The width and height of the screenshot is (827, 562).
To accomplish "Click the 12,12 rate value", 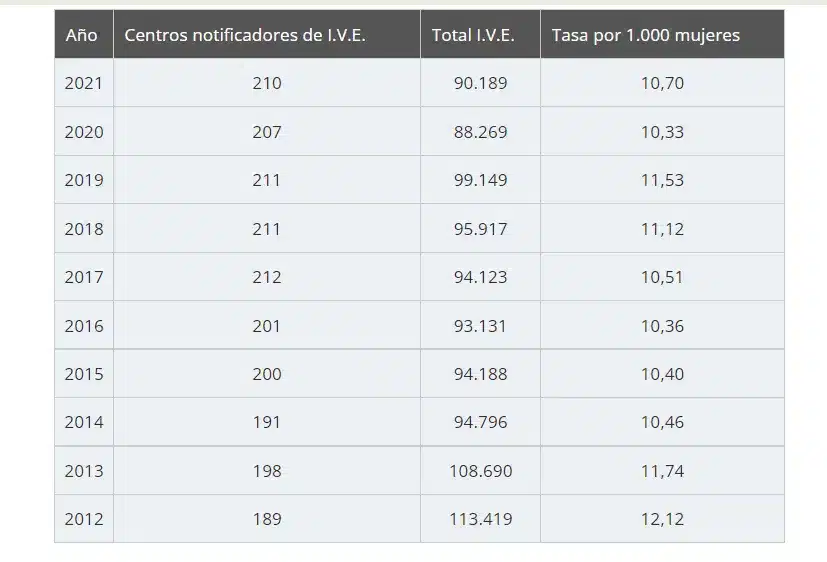I will 662,519.
